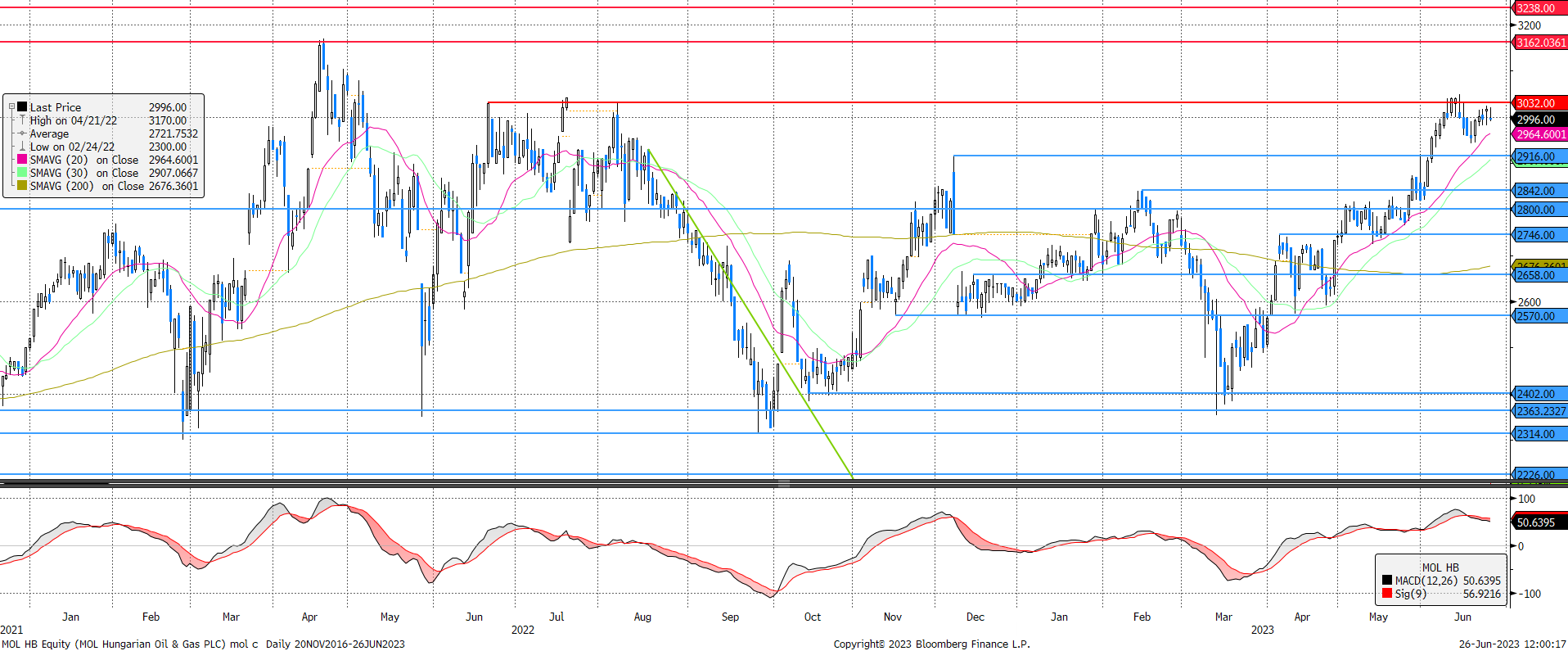The width and height of the screenshot is (1568, 651).
Task: Click the blue 2800.00 level tag
Action: point(1539,210)
